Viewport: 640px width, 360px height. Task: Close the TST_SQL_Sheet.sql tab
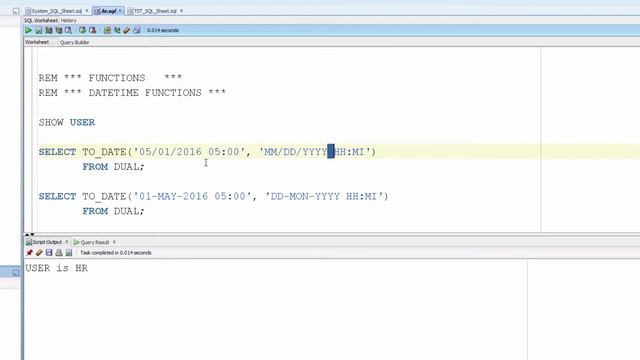(182, 11)
